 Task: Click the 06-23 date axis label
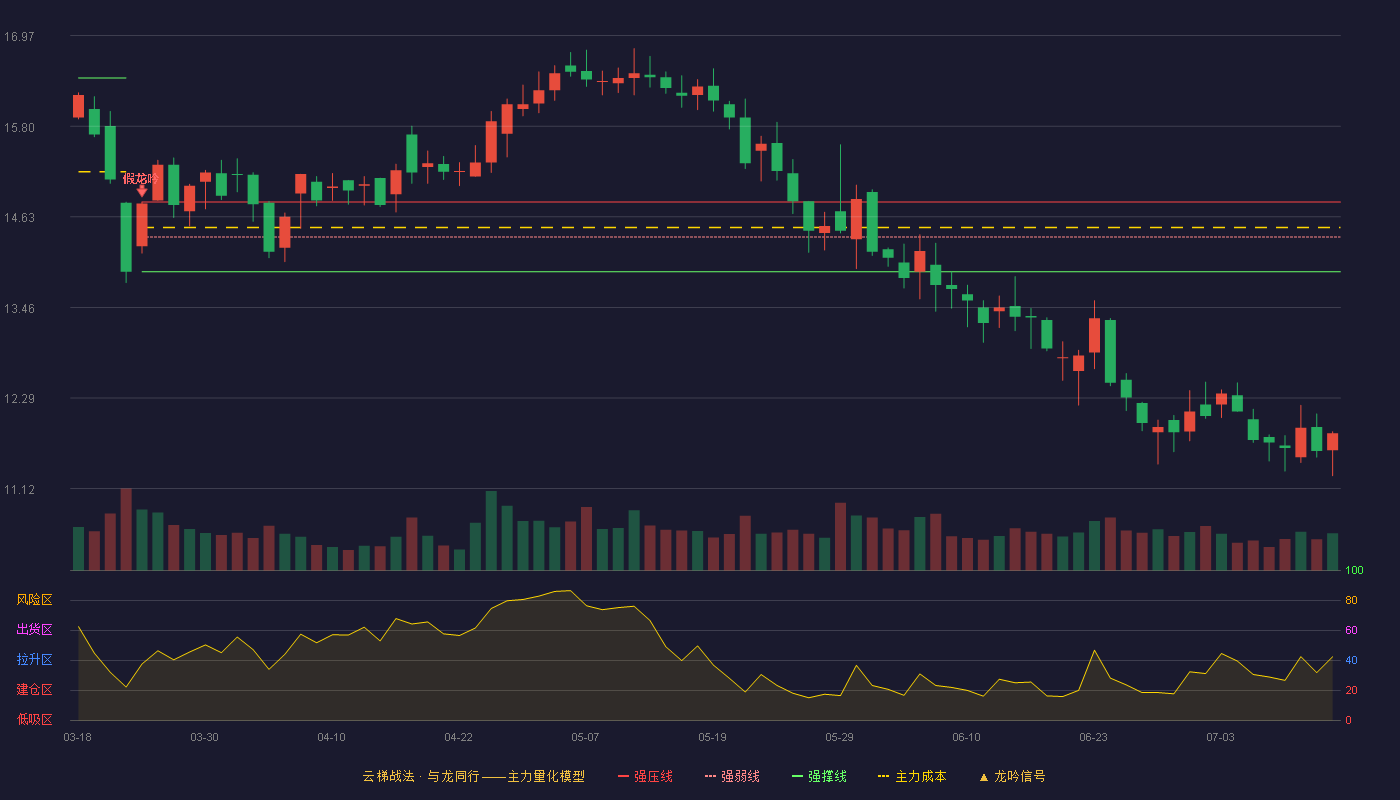pos(1093,737)
